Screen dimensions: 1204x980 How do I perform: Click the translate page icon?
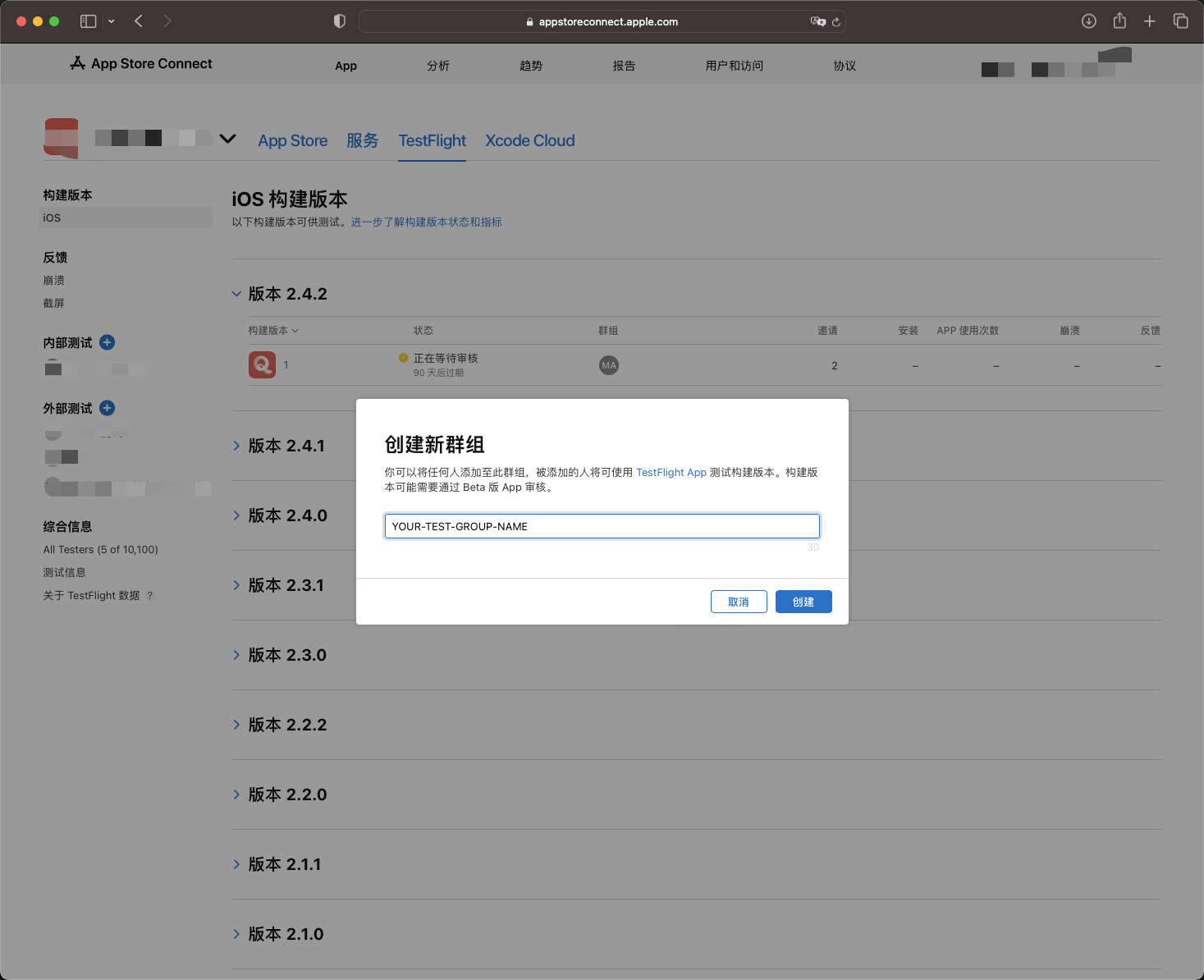pos(817,21)
